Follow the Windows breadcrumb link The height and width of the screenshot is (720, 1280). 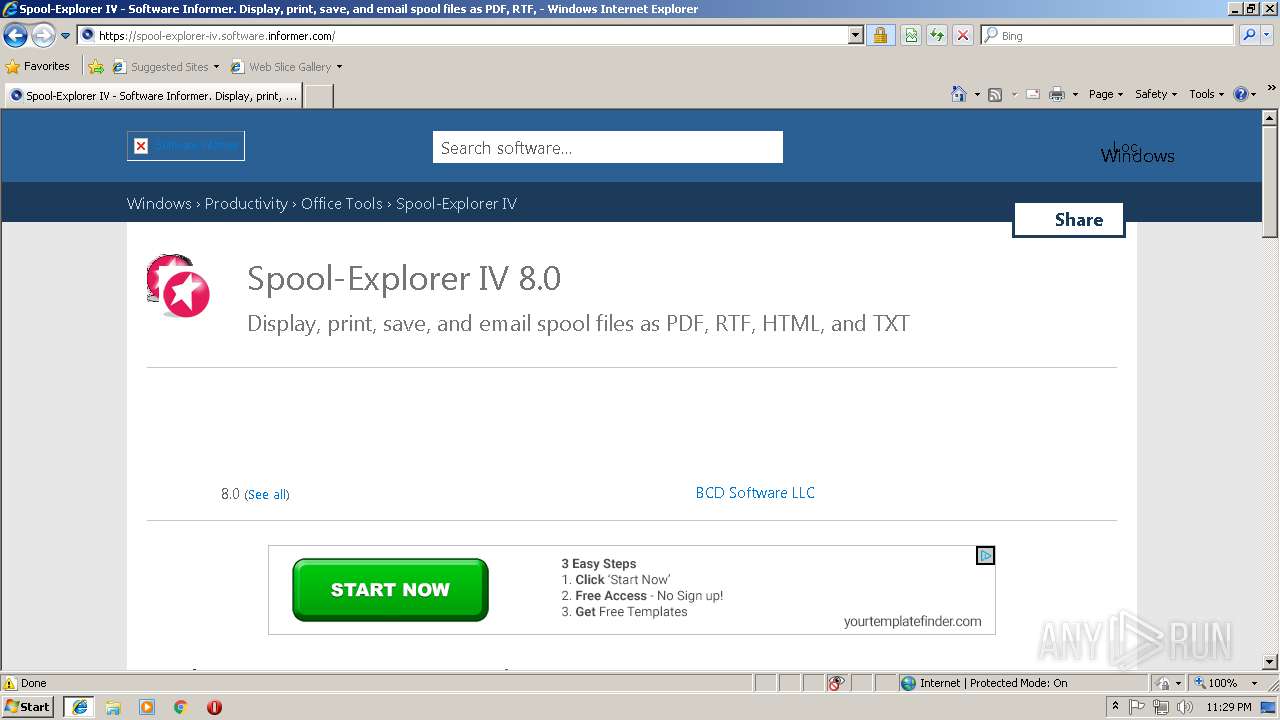point(159,203)
